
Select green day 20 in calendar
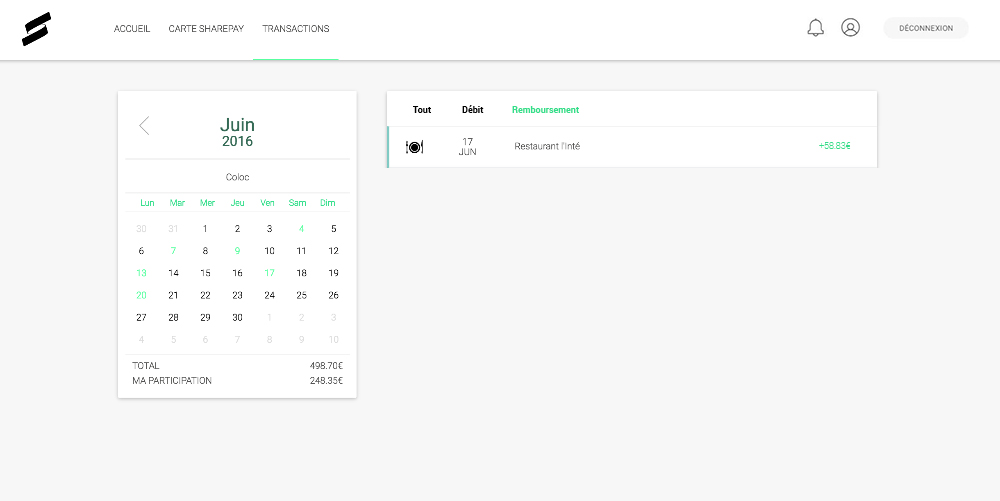[141, 295]
